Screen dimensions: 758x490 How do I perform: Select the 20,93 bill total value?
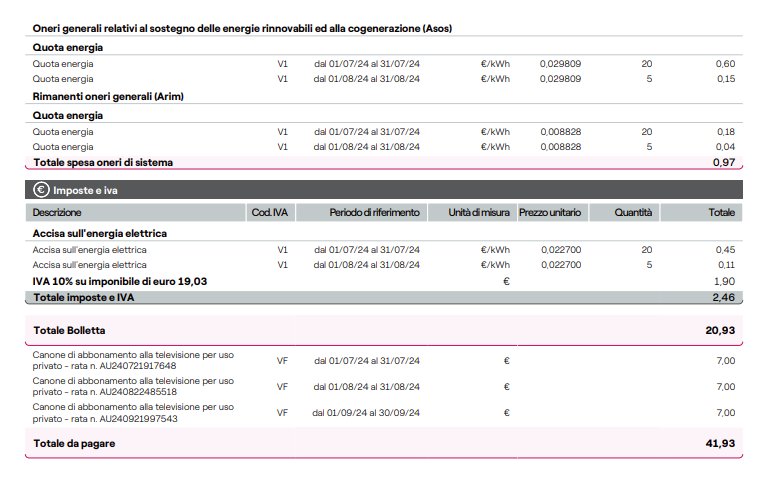coord(720,329)
